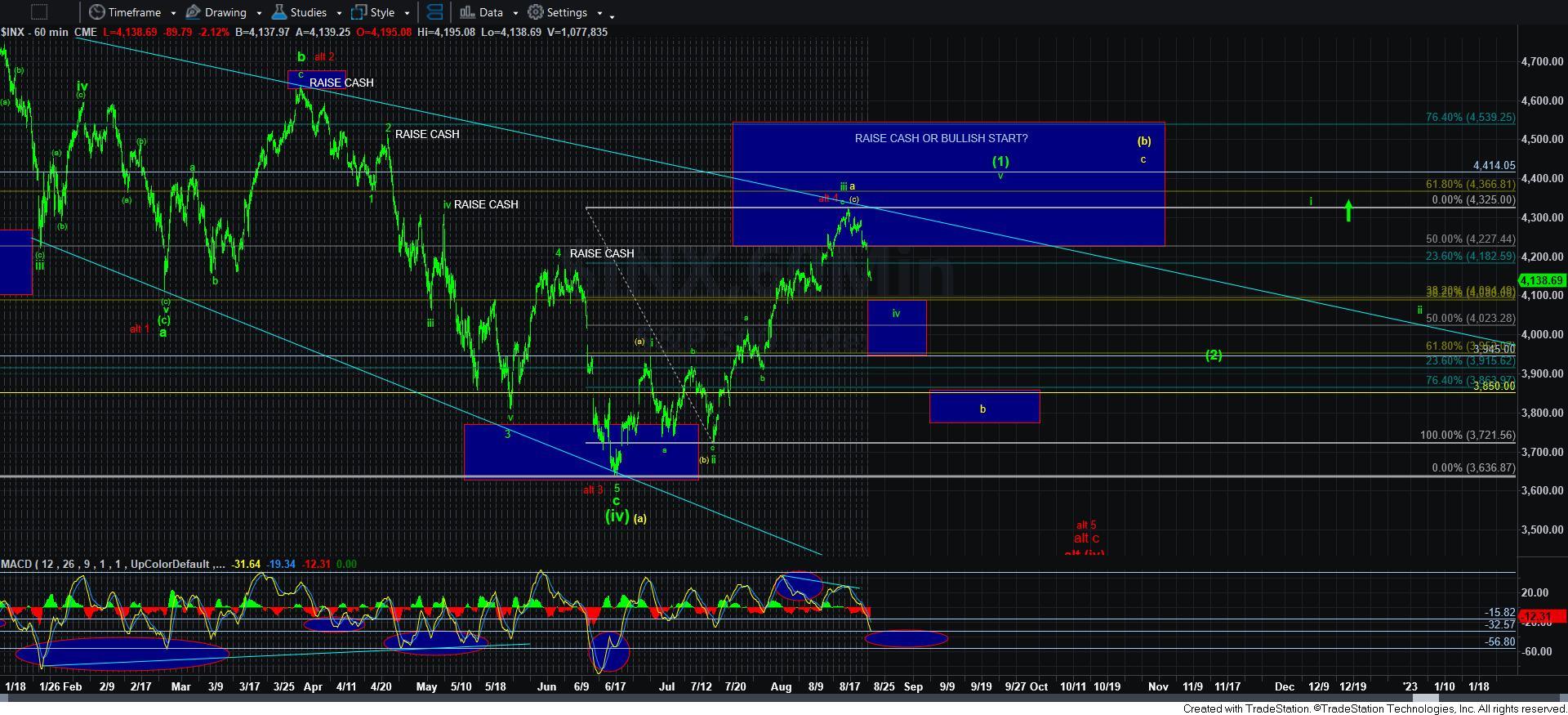1568x715 pixels.
Task: Select the 4 RAISE CASH annotation
Action: [x=595, y=253]
